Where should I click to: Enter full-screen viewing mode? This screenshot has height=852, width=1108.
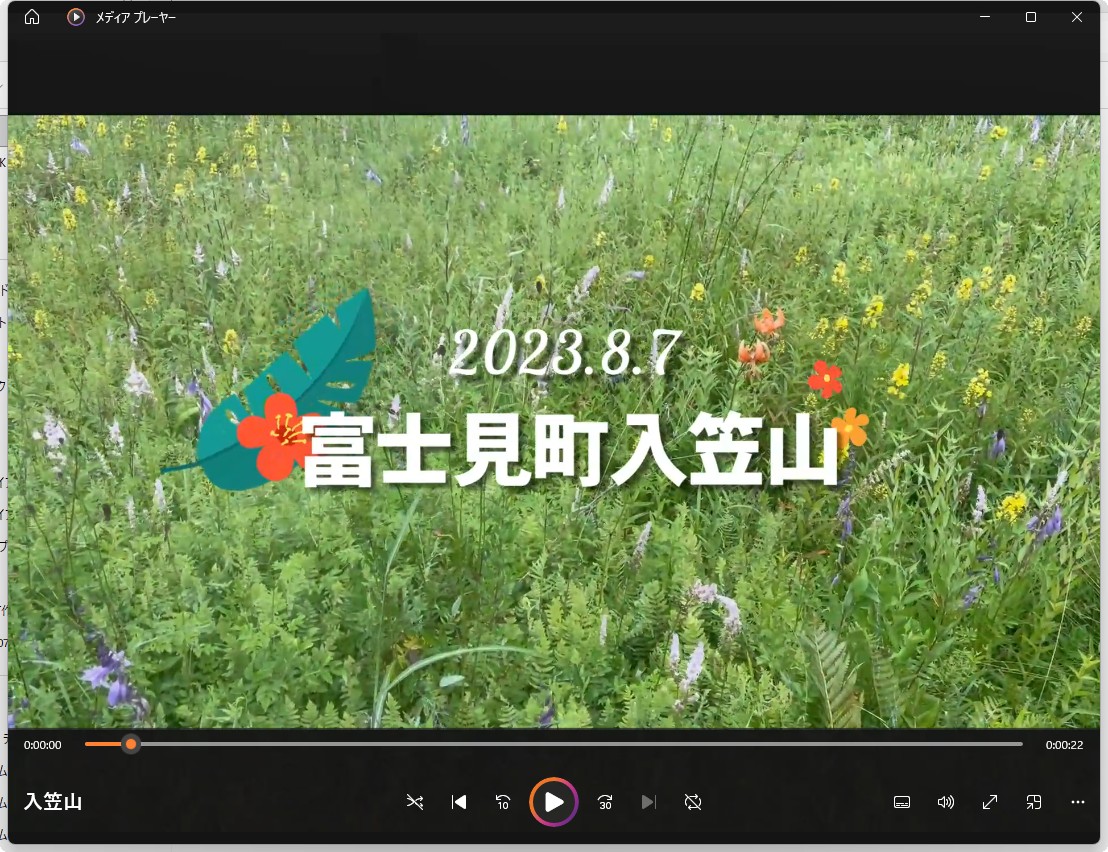(x=989, y=801)
